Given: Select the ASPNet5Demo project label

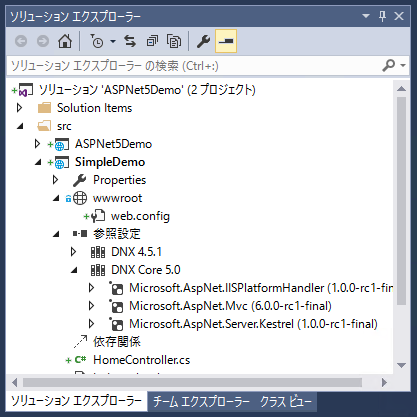Looking at the screenshot, I should pos(113,144).
